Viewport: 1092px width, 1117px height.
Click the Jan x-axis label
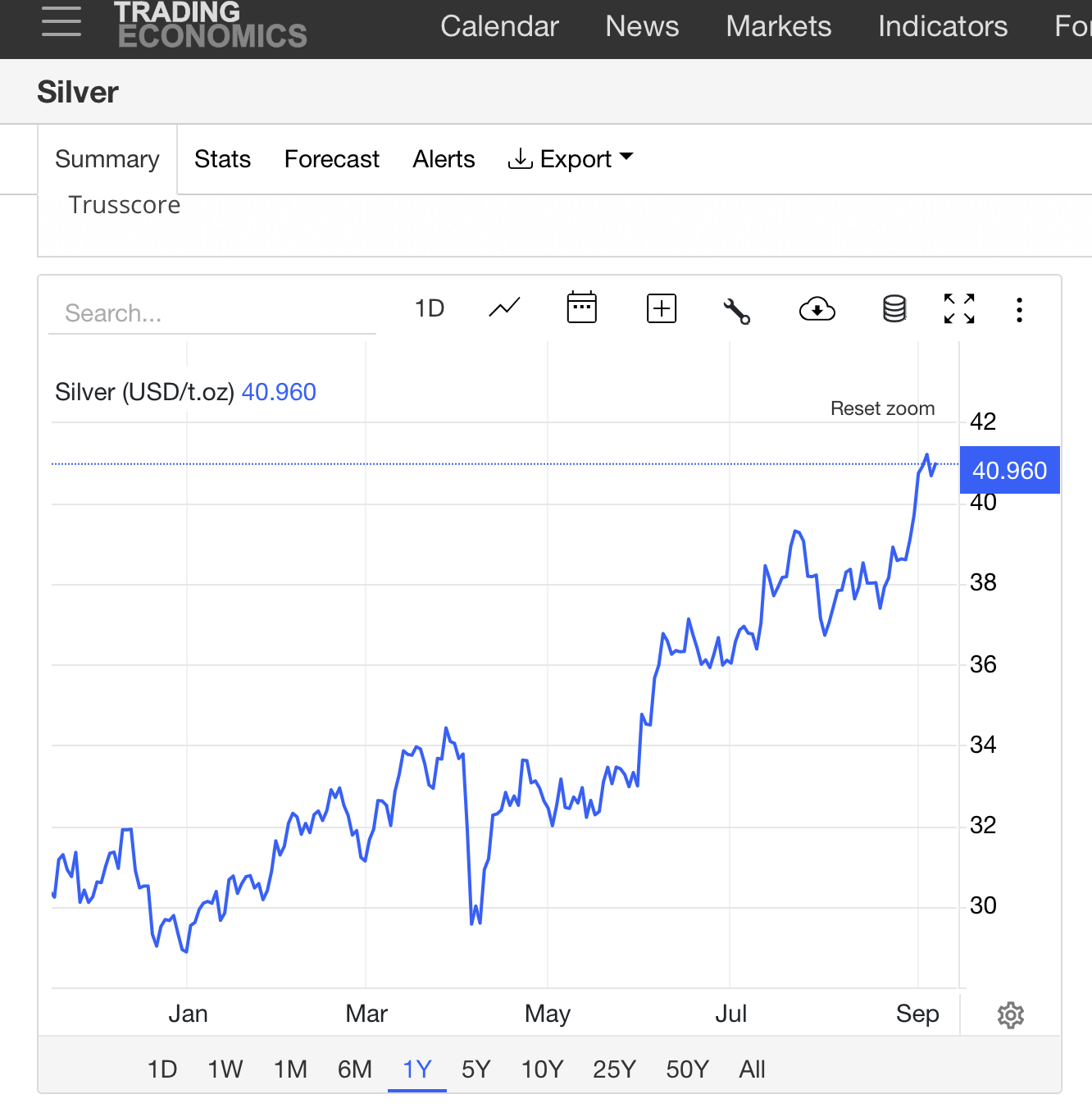click(188, 1014)
